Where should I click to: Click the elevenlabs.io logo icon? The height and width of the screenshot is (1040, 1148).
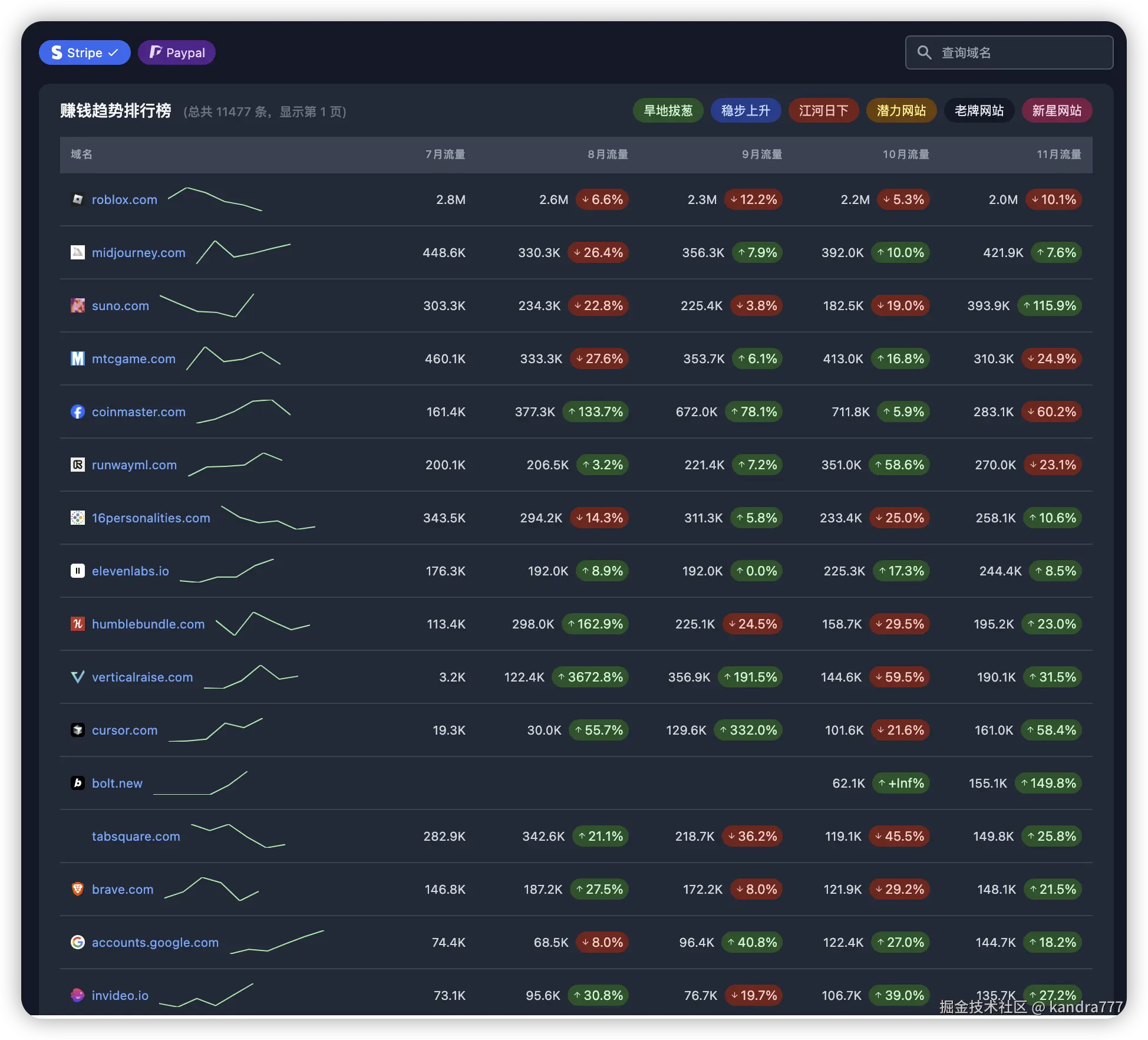pos(77,571)
